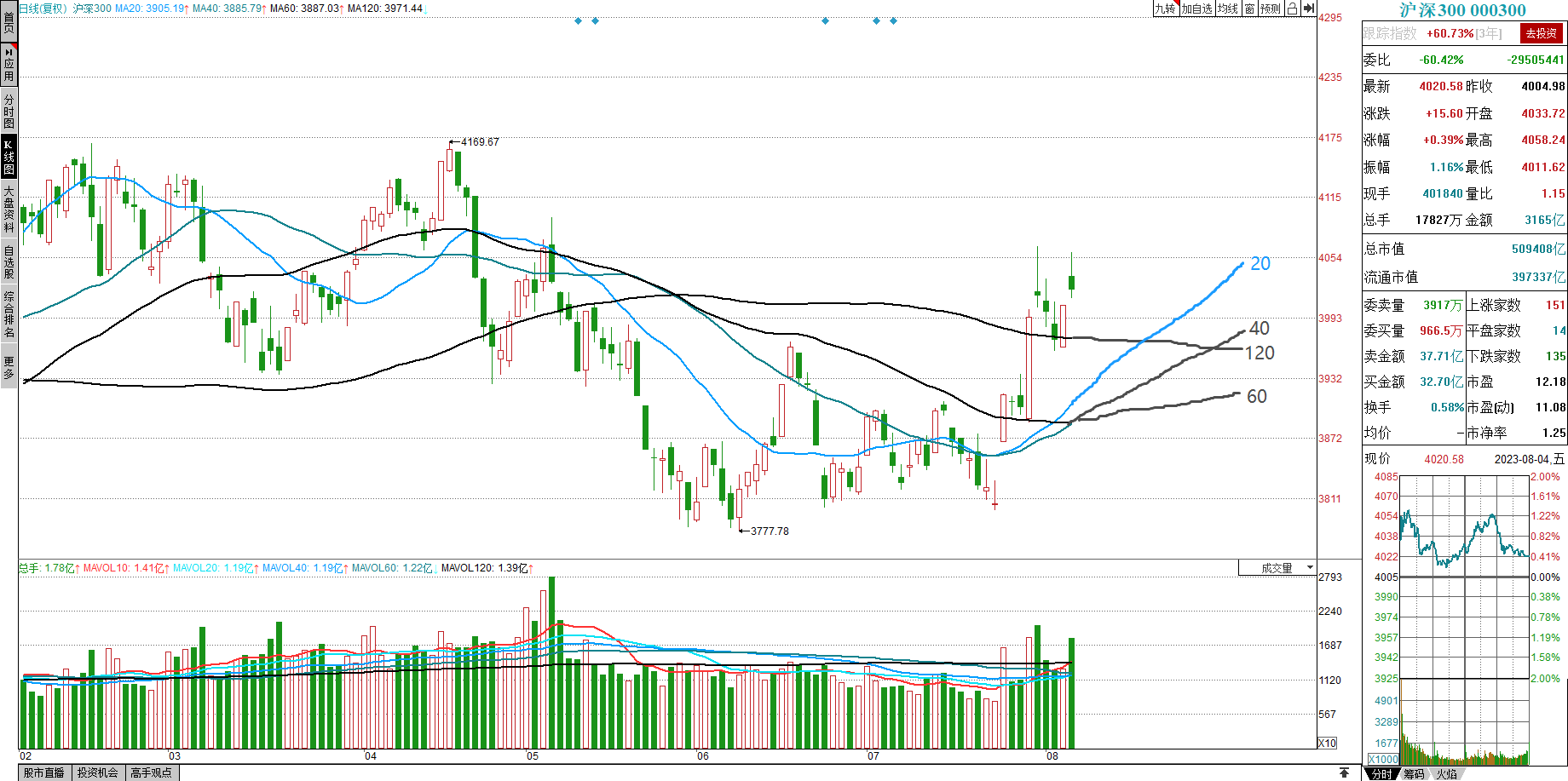
Task: Click the scroll-to-top arrow icon at bottom
Action: pyautogui.click(x=1344, y=772)
